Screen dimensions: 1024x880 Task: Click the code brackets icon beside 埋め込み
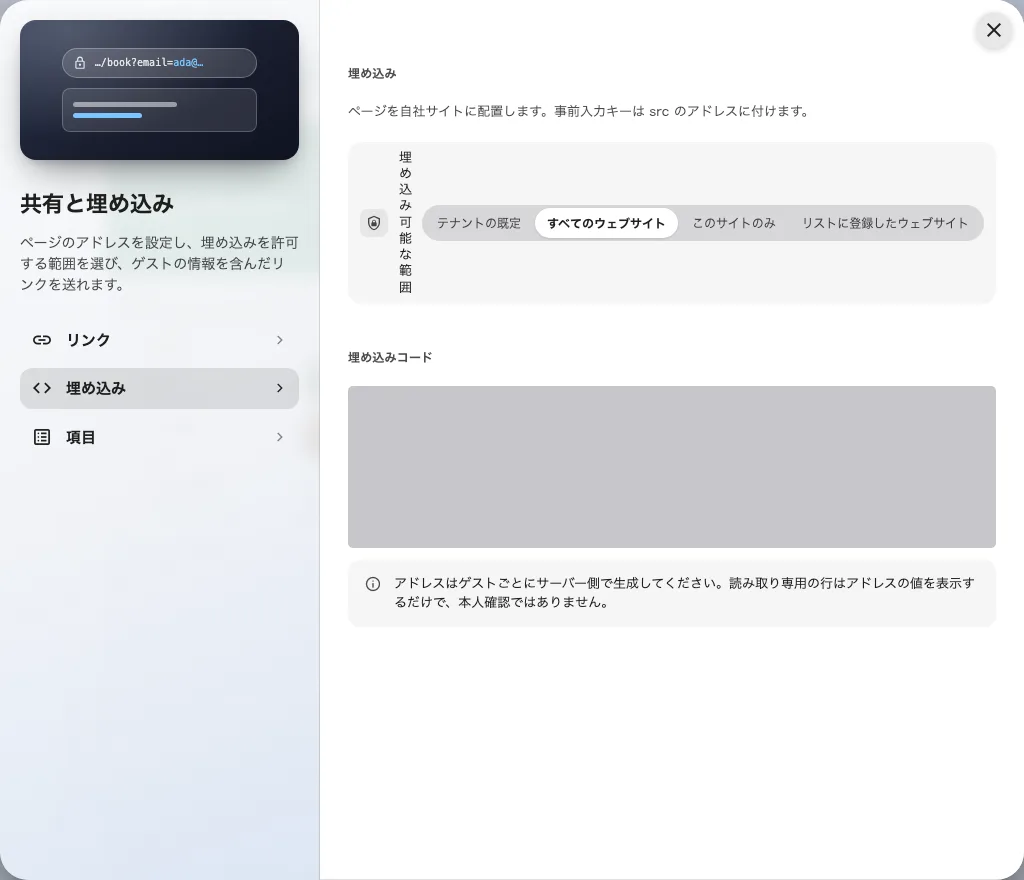(42, 388)
